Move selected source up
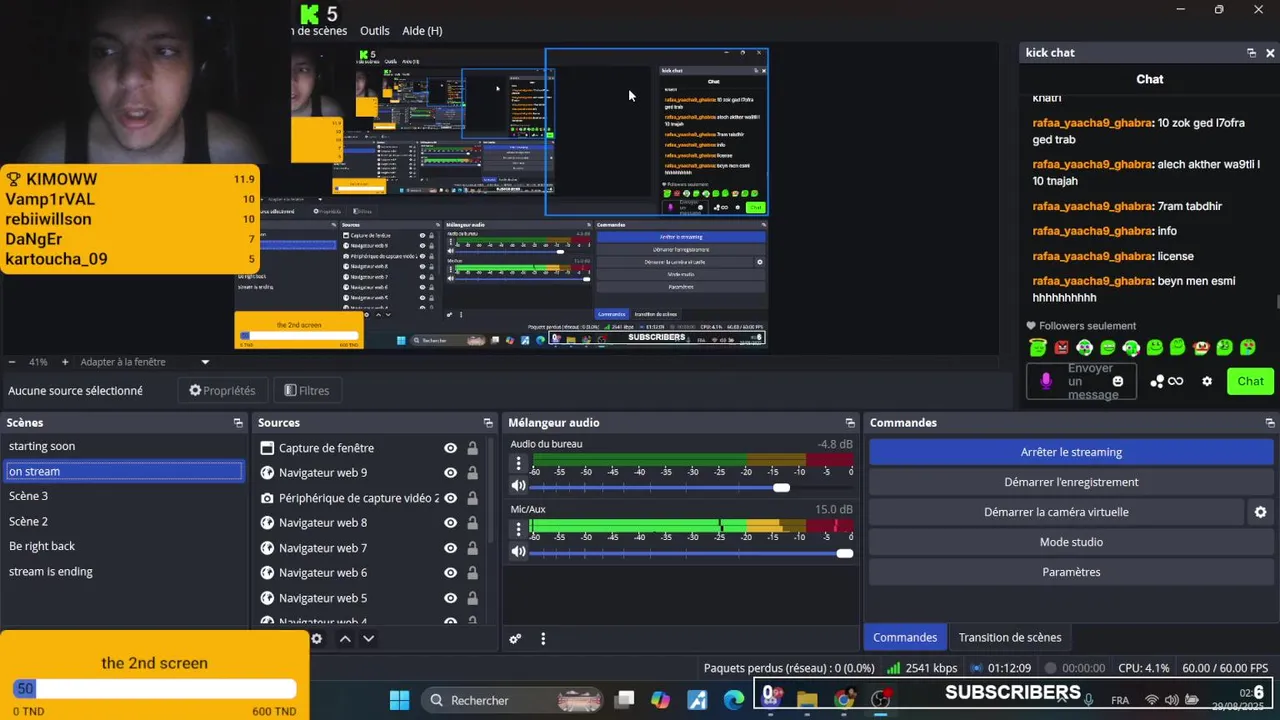Viewport: 1280px width, 720px height. coord(345,639)
